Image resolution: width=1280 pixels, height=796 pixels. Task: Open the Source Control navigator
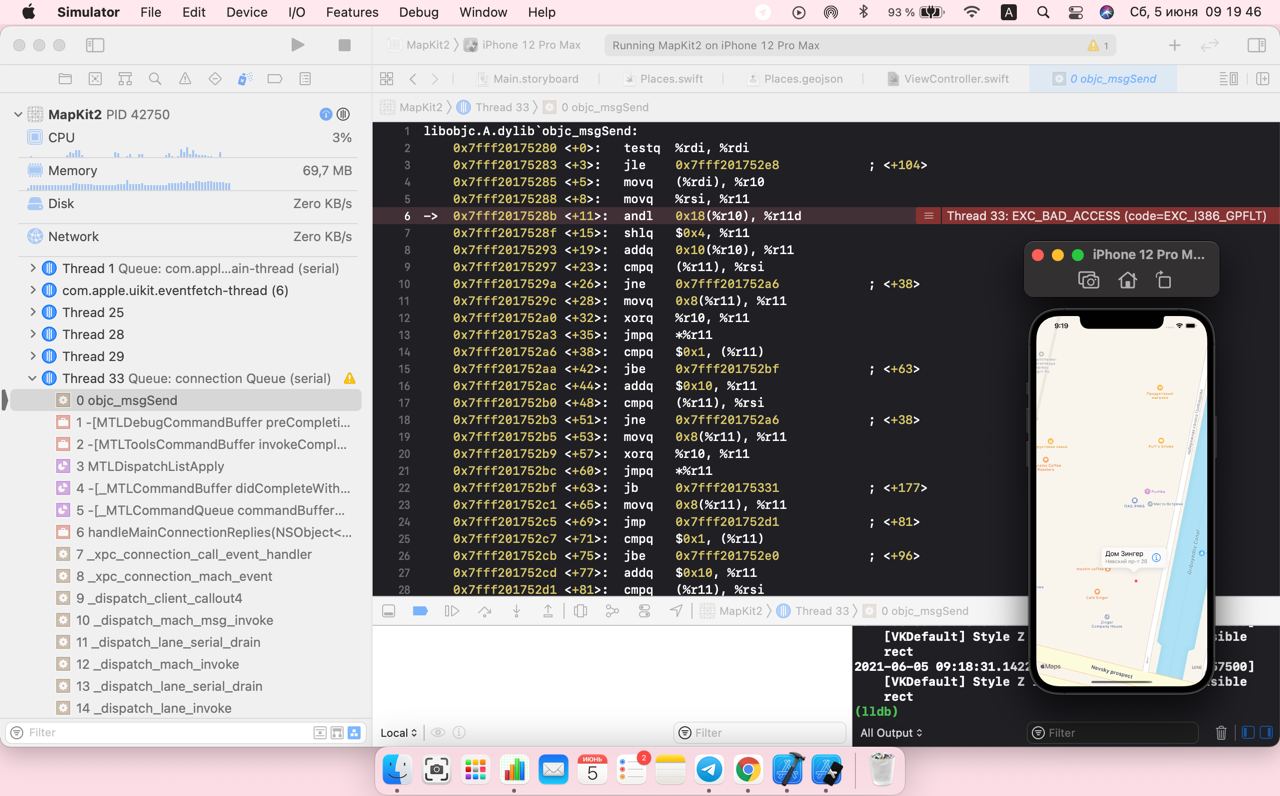click(x=95, y=79)
